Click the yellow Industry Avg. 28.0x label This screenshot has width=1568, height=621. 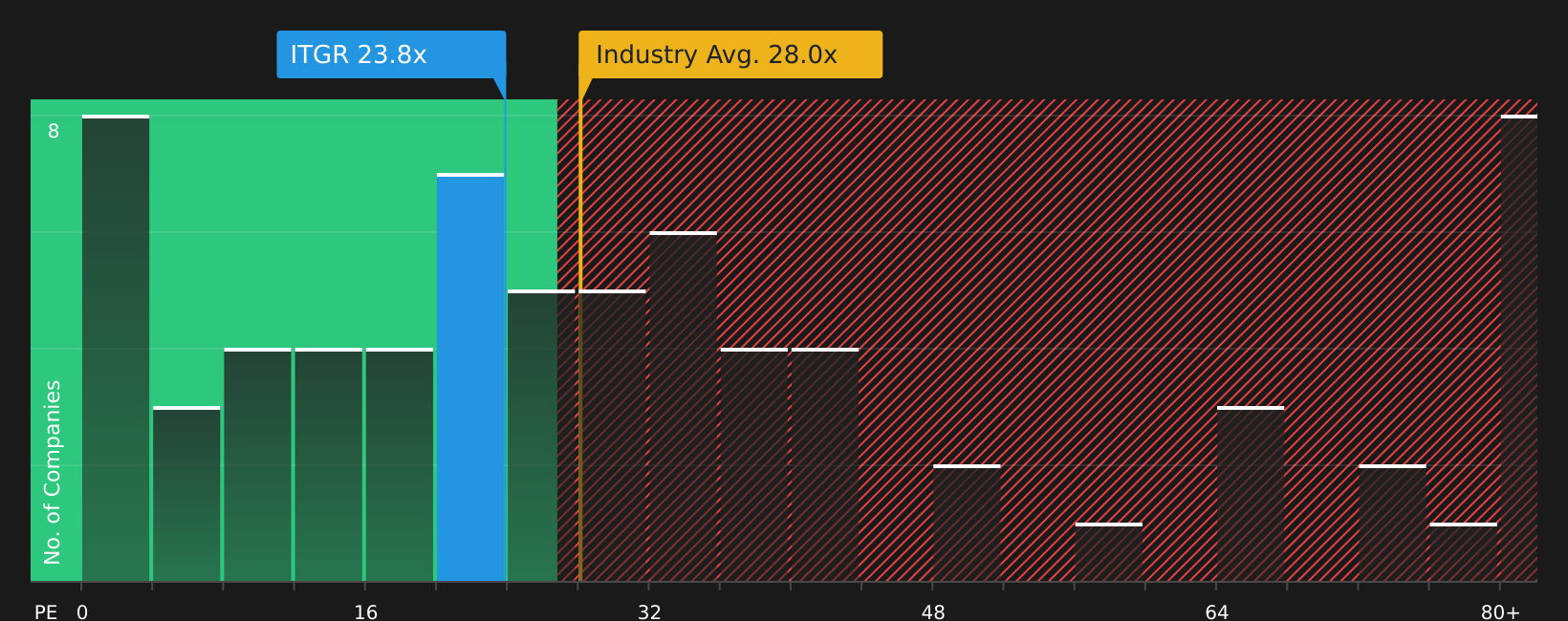coord(730,54)
